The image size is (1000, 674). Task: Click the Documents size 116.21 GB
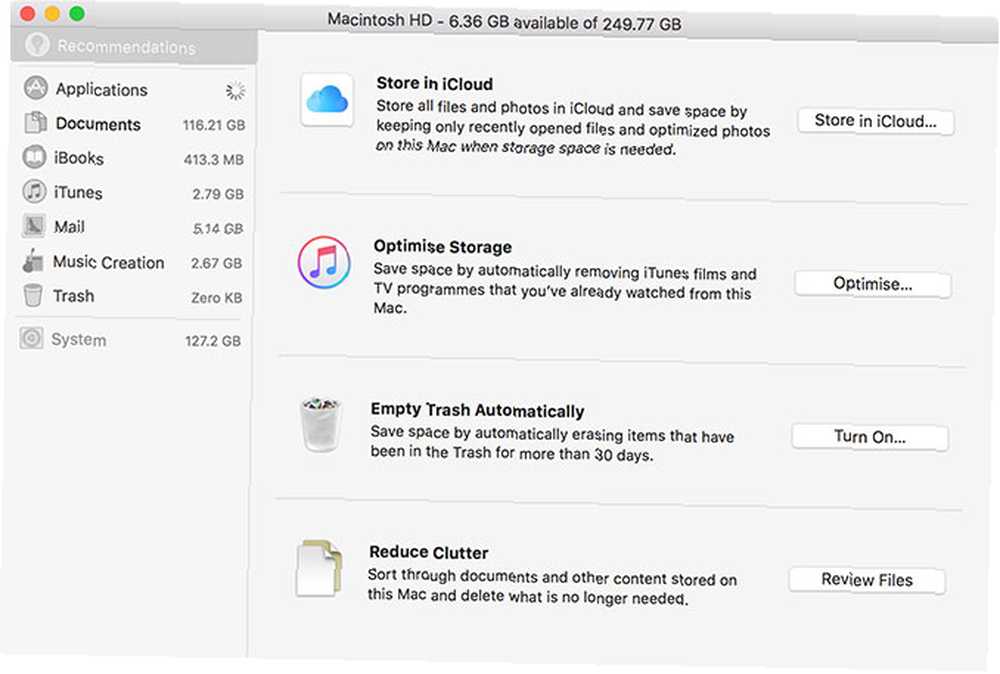214,125
